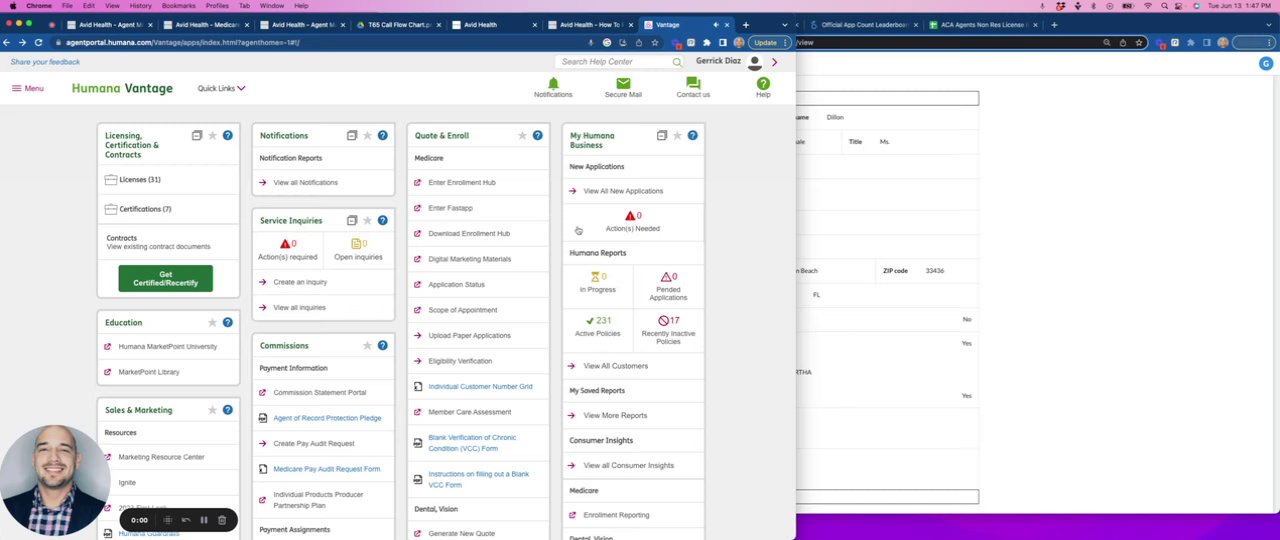Open the Quick Links dropdown
The height and width of the screenshot is (540, 1280).
221,88
